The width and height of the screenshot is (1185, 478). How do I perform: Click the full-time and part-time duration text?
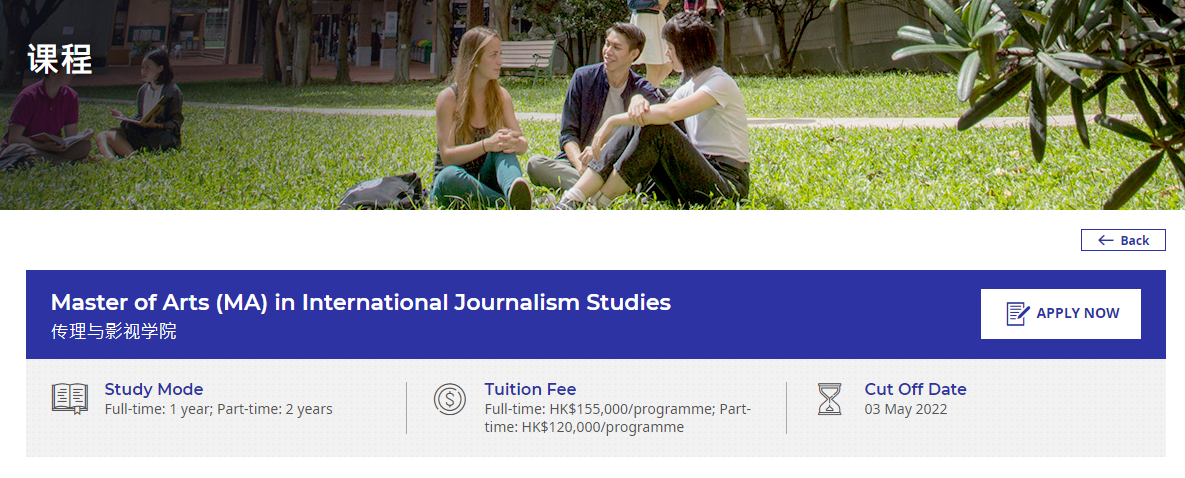(218, 409)
